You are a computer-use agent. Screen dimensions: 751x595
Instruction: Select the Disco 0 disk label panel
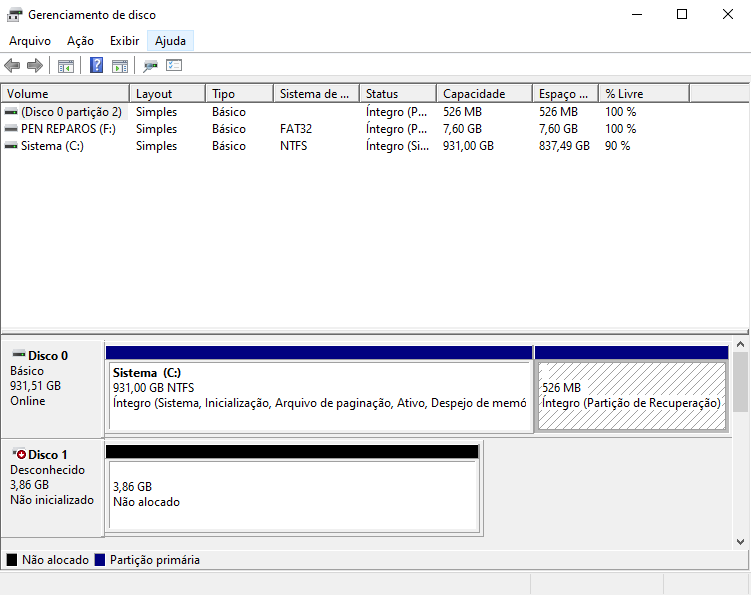pos(53,389)
